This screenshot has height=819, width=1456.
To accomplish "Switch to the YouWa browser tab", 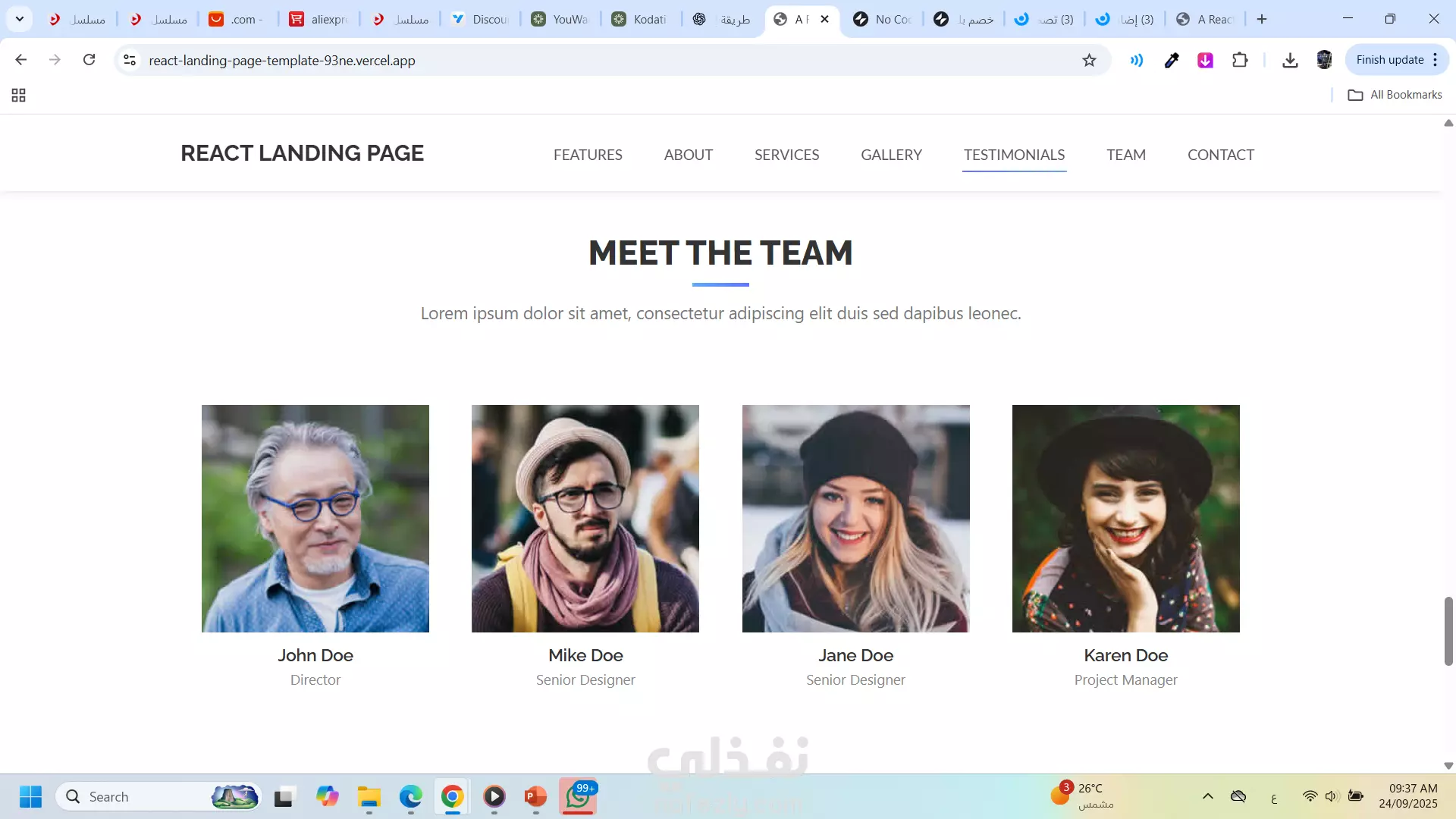I will click(561, 19).
